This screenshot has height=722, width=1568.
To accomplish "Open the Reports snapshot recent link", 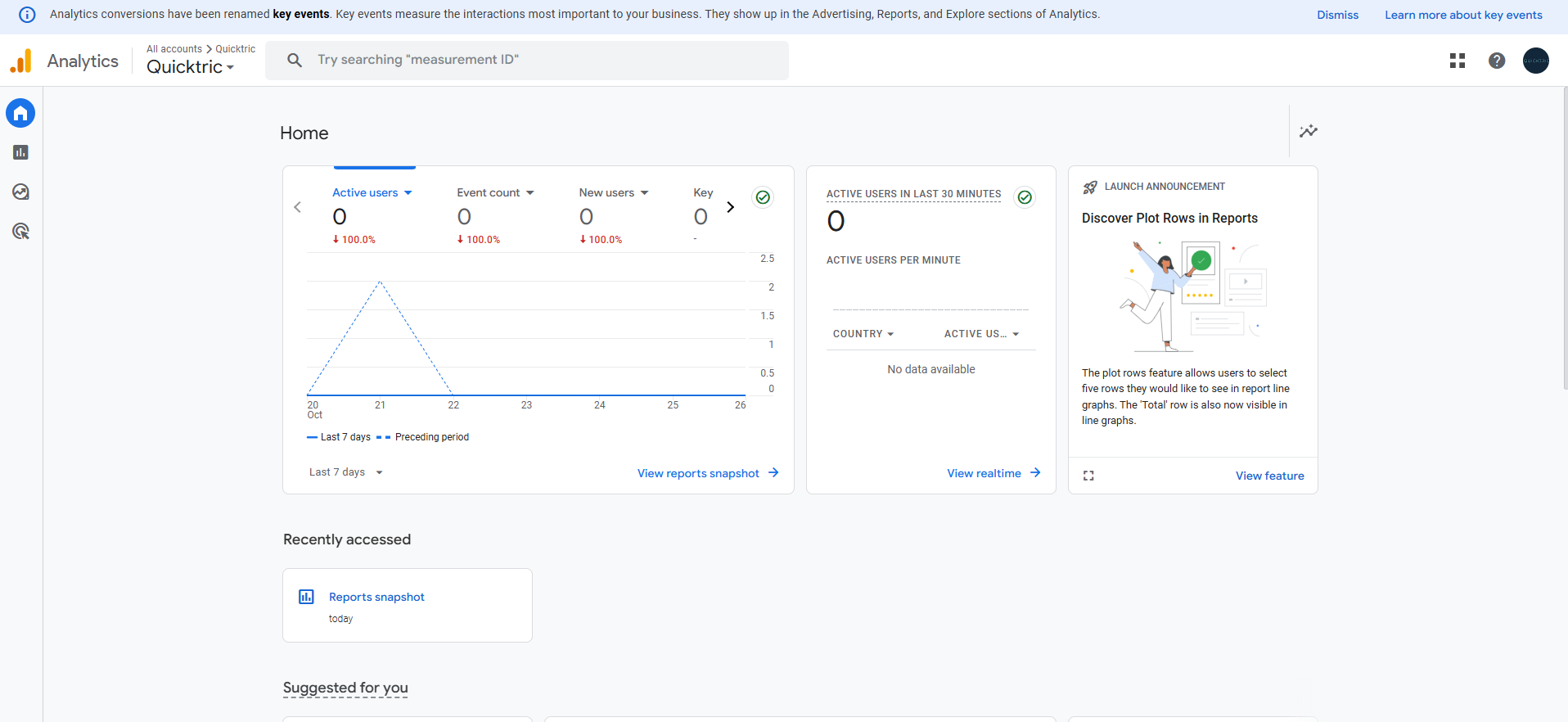I will coord(376,597).
